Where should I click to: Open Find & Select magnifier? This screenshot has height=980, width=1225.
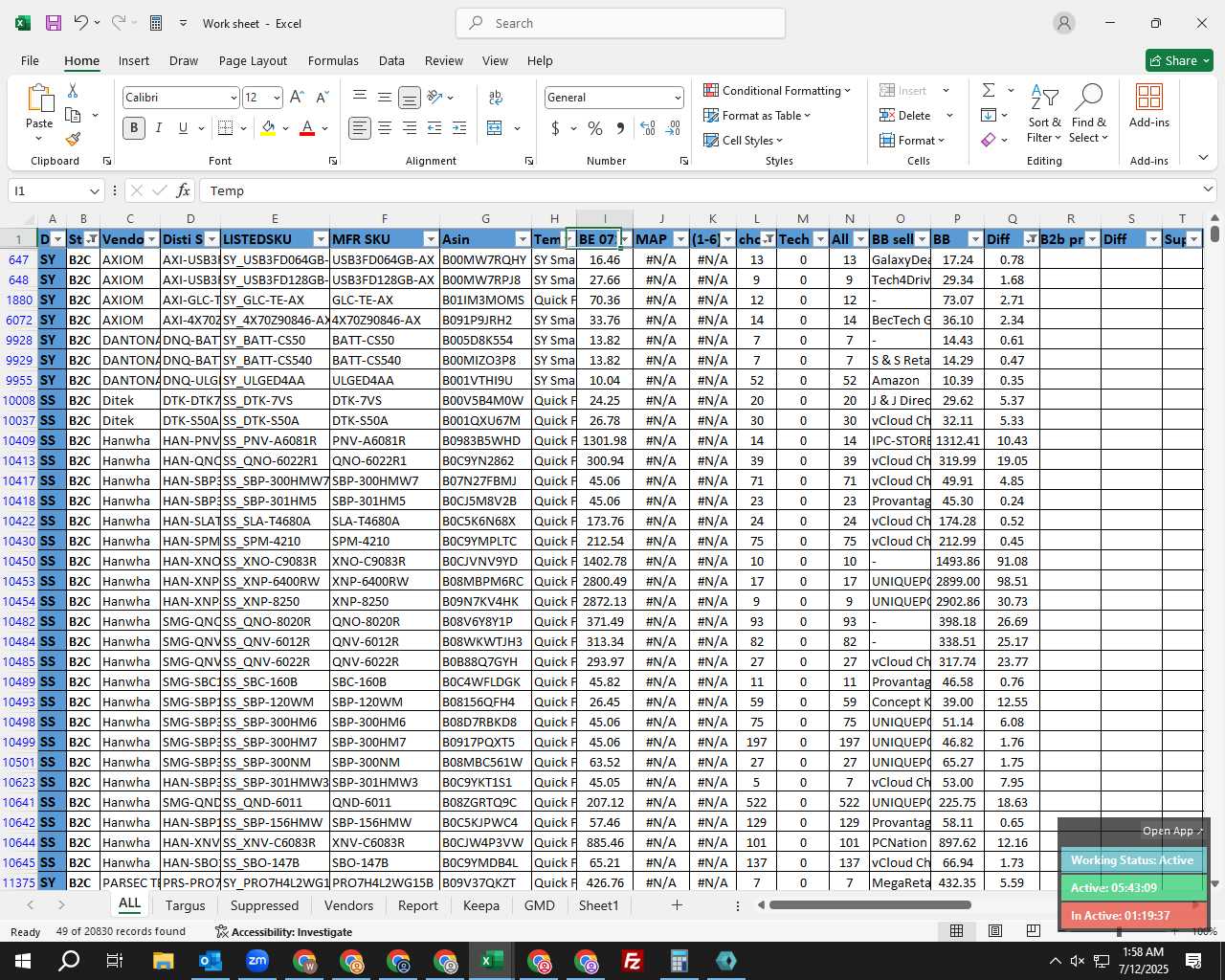[1089, 114]
